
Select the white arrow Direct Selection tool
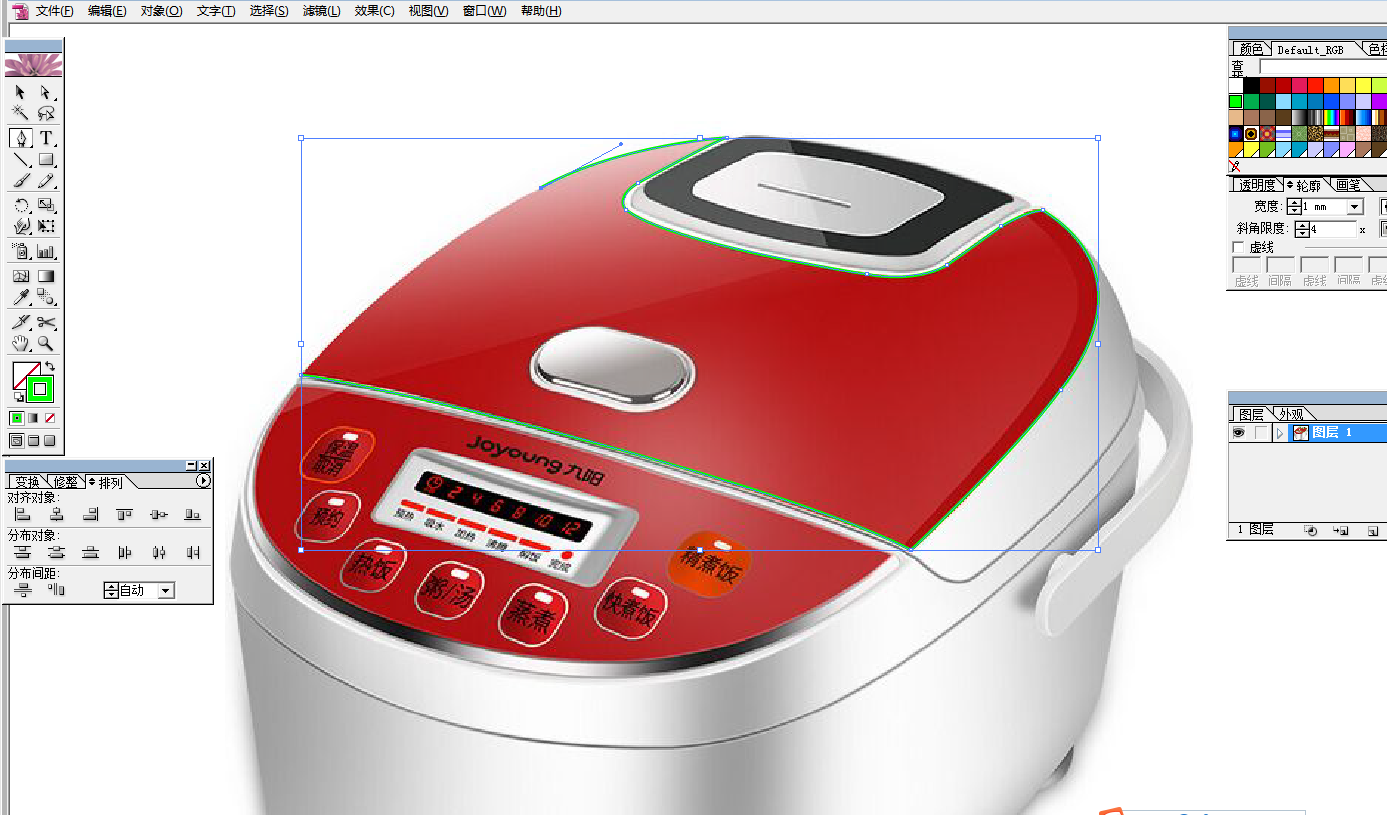(46, 92)
